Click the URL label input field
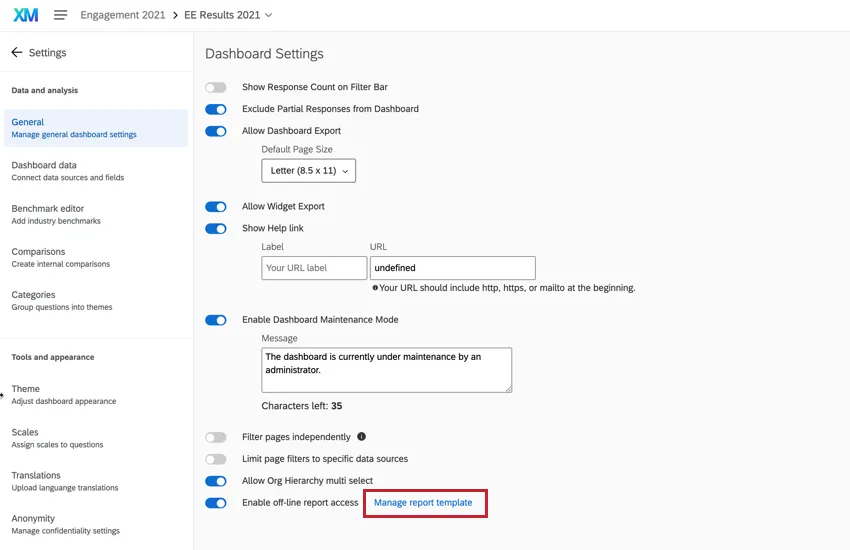Screen dimensions: 850x550 pos(314,268)
